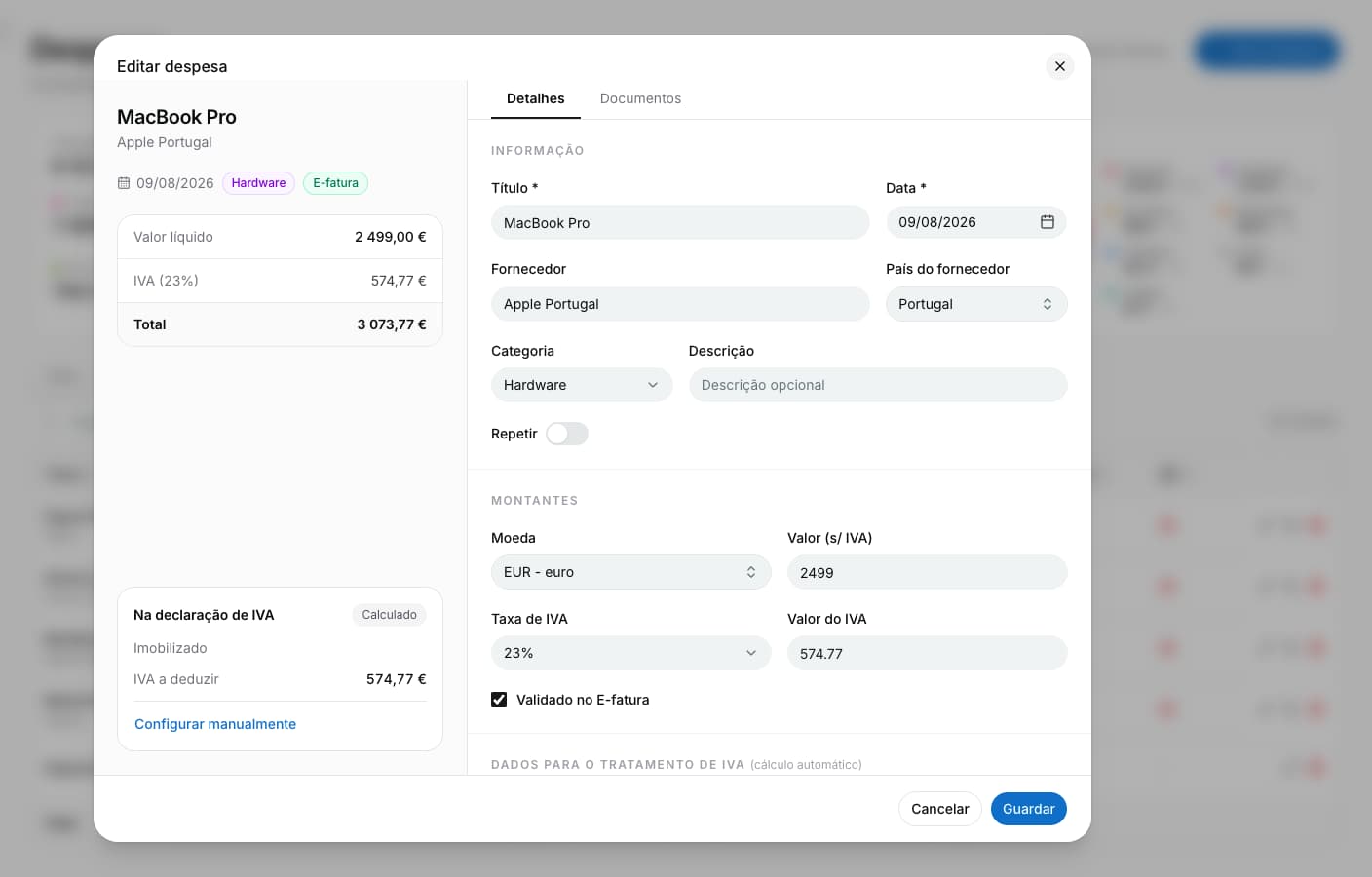Click the E-fatura badge
This screenshot has width=1372, height=877.
pos(335,183)
